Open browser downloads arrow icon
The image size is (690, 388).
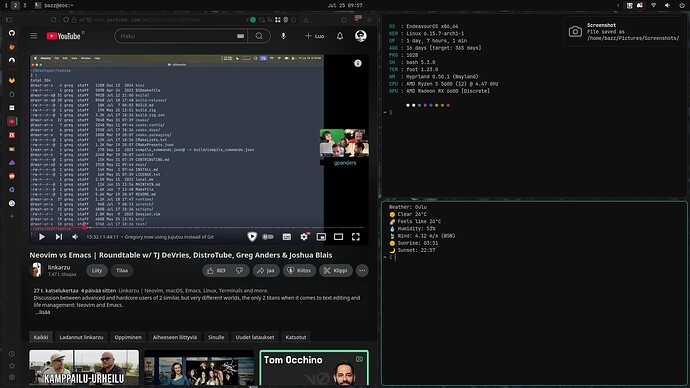click(x=306, y=20)
